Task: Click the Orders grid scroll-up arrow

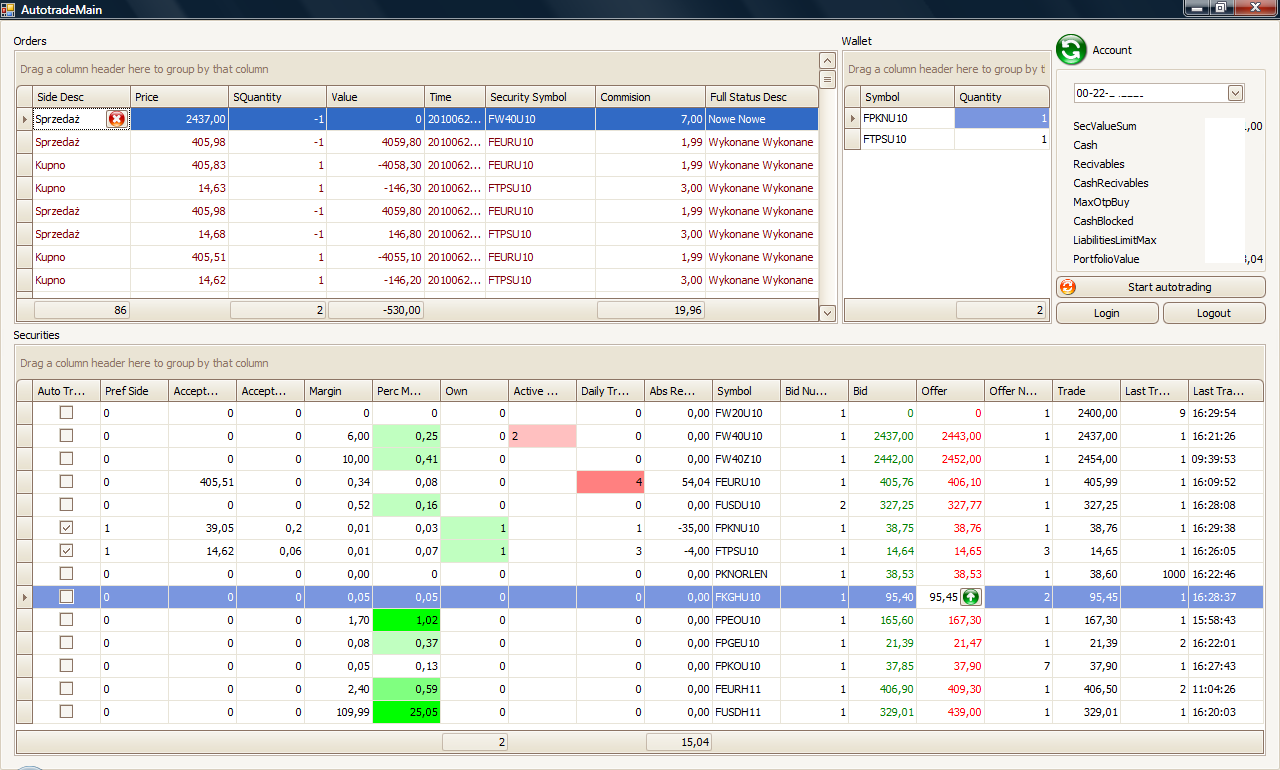Action: pyautogui.click(x=827, y=61)
